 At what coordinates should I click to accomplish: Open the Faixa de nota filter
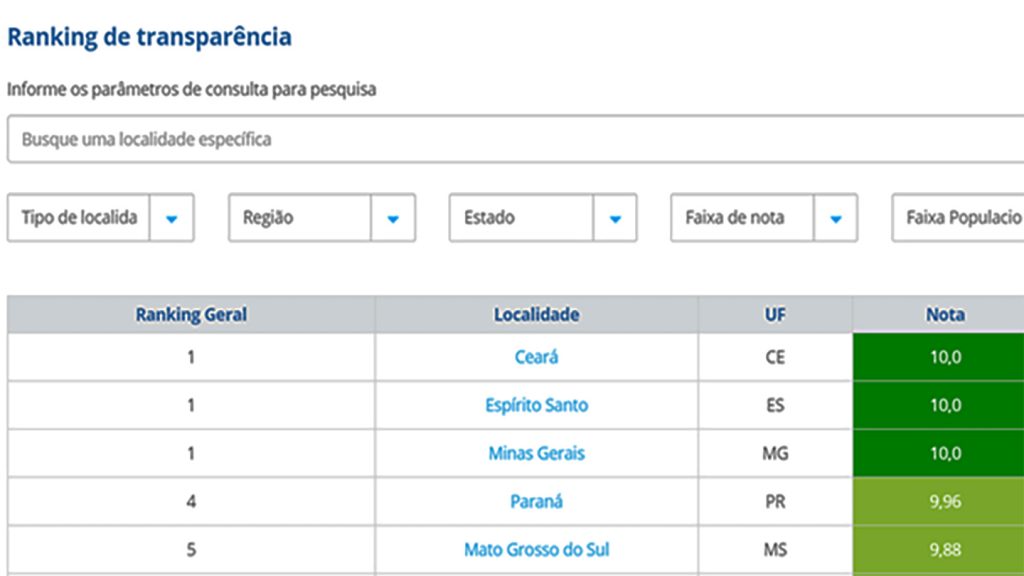coord(742,218)
